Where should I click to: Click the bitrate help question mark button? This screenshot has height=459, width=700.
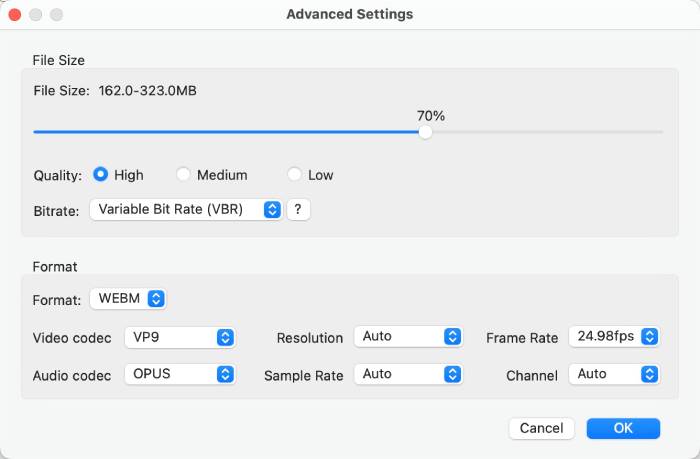click(298, 210)
